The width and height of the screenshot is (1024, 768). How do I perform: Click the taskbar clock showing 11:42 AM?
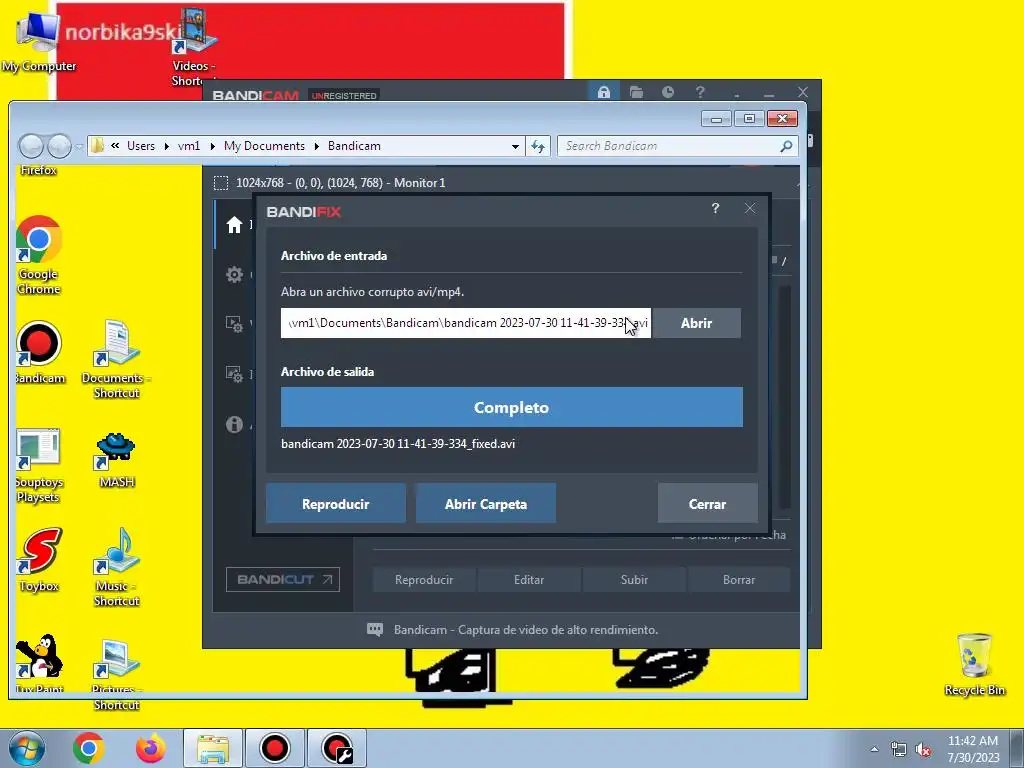tap(973, 749)
